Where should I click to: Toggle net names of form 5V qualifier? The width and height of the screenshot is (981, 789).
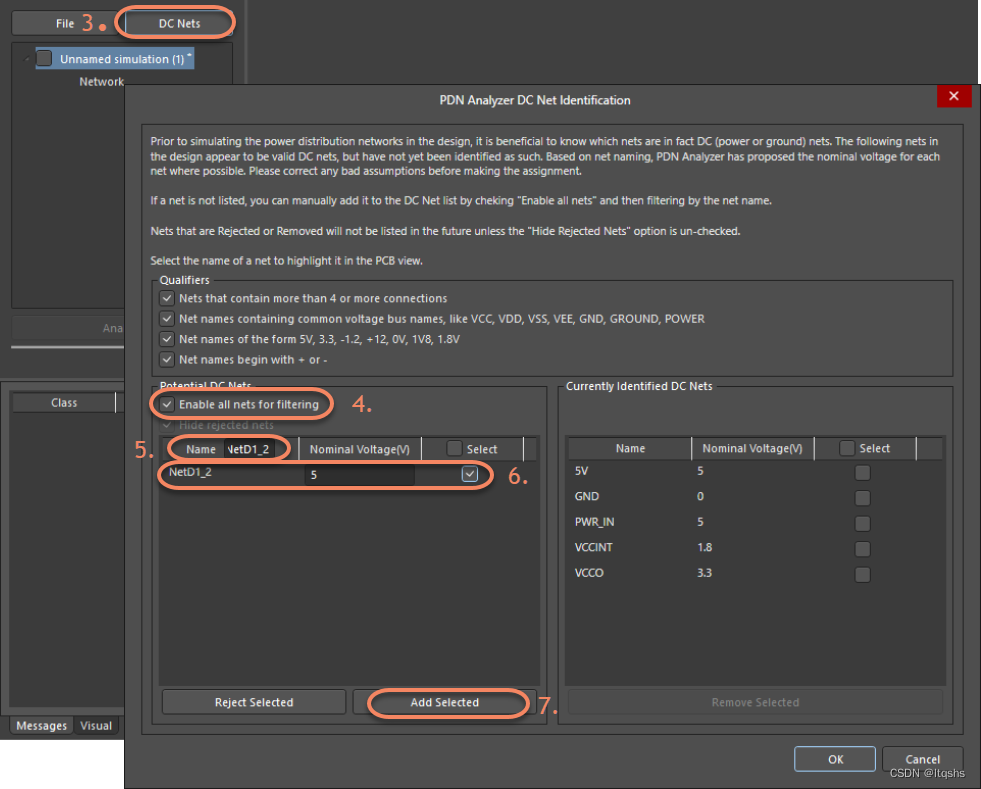point(167,339)
